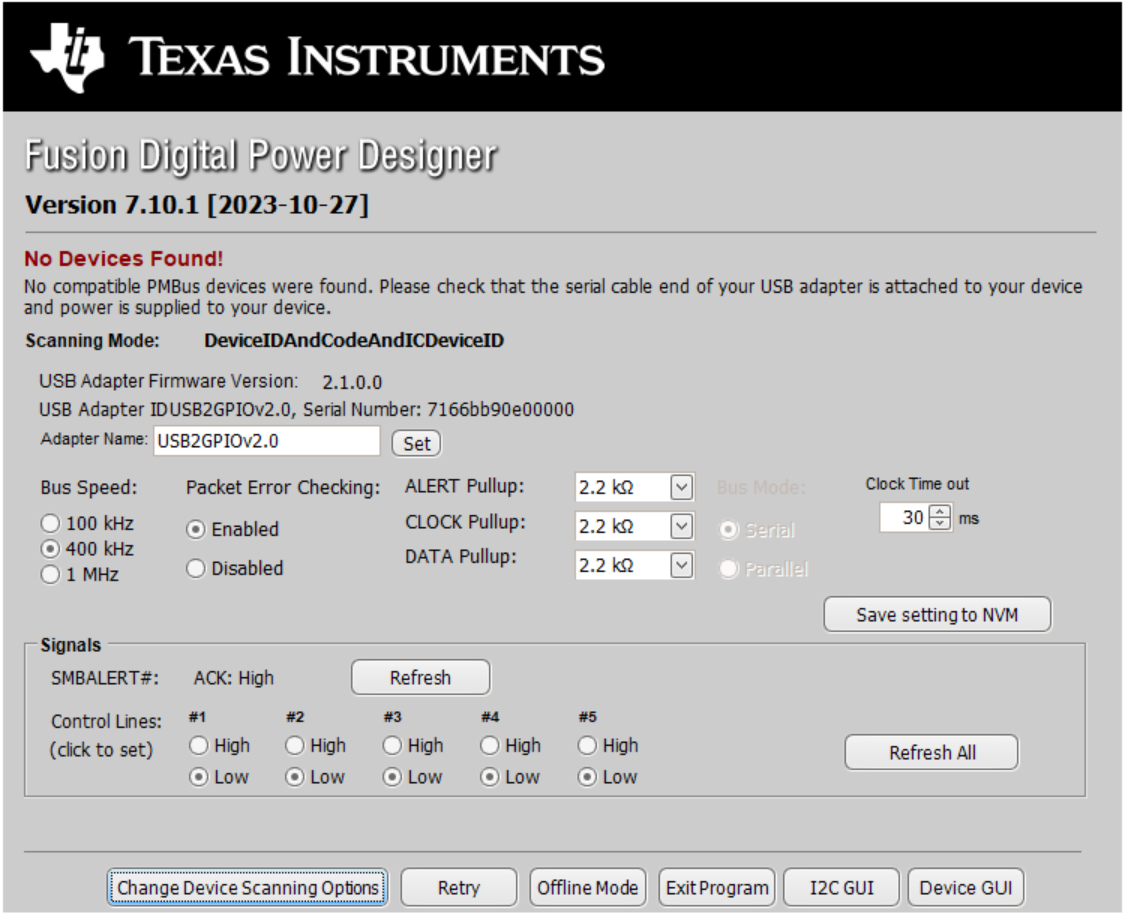
Task: Open the CLOCK Pullup dropdown
Action: (682, 527)
